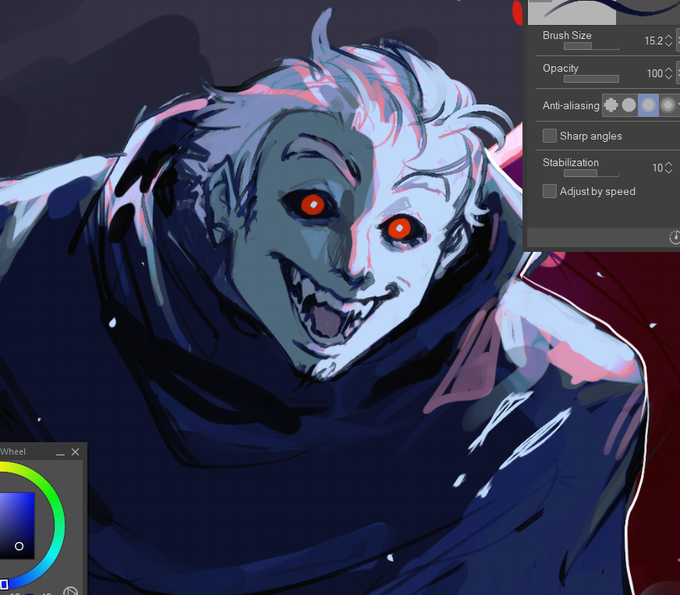Enable the Sharp angles checkbox

tap(549, 136)
